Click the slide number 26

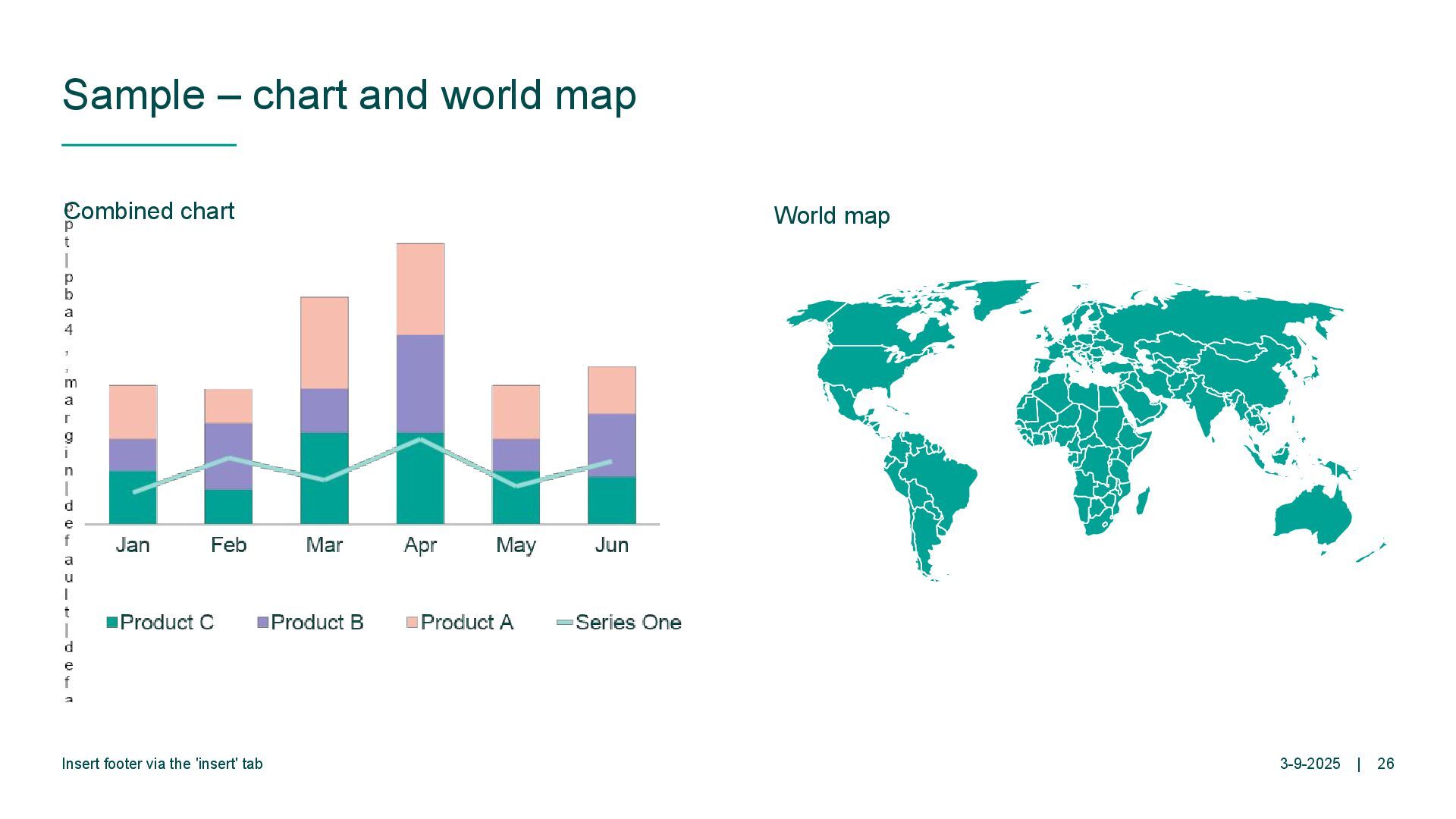(1385, 764)
